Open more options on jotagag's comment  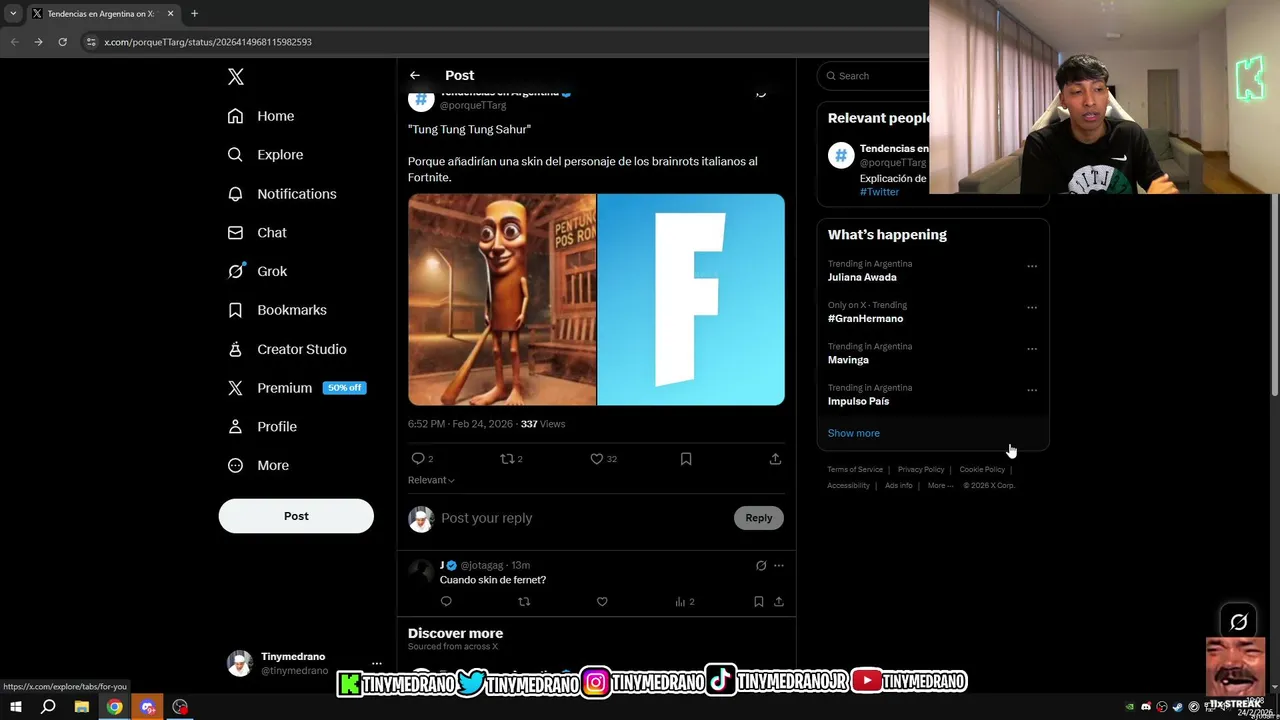pos(779,565)
